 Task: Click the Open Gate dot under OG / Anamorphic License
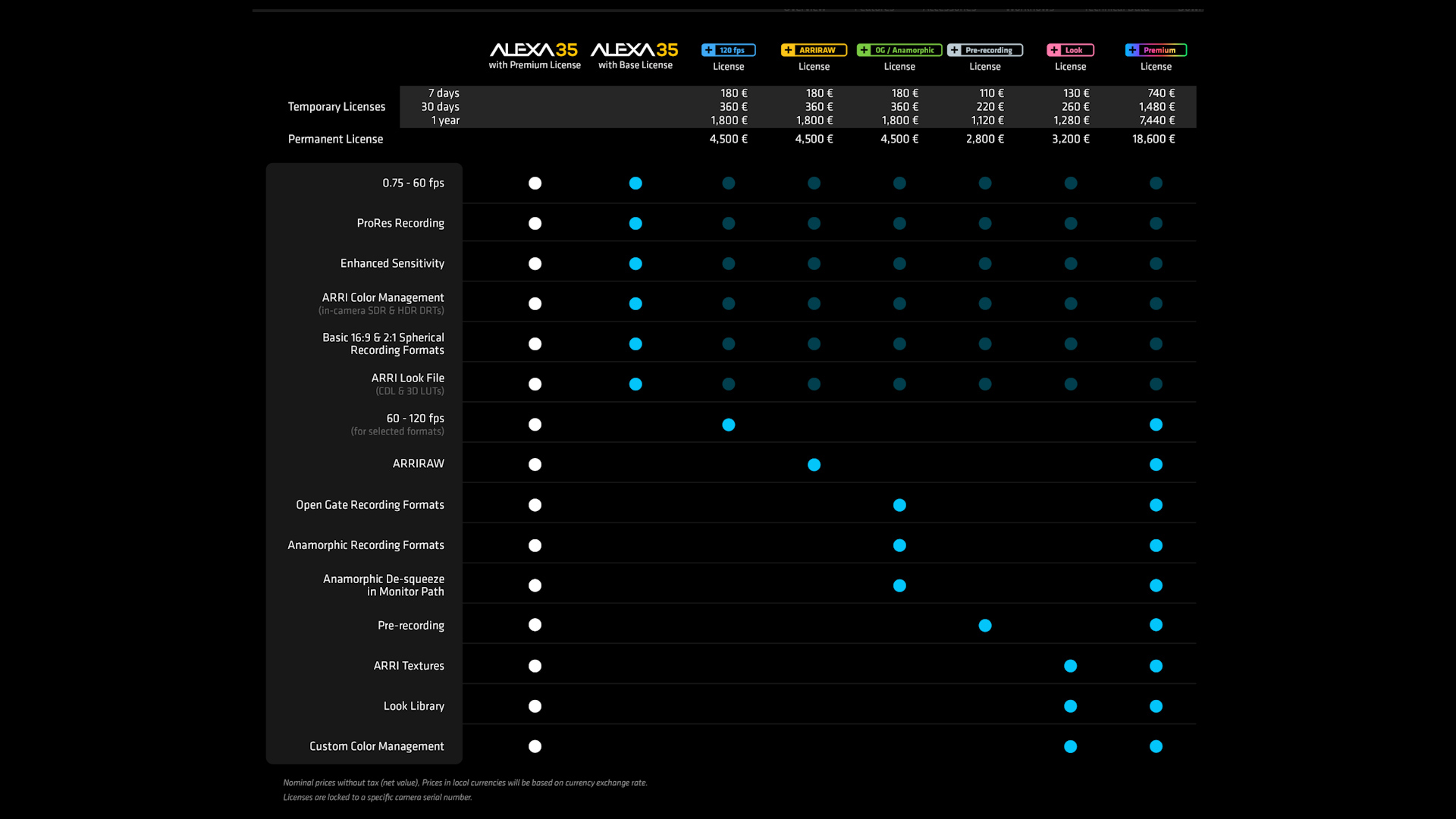click(899, 505)
